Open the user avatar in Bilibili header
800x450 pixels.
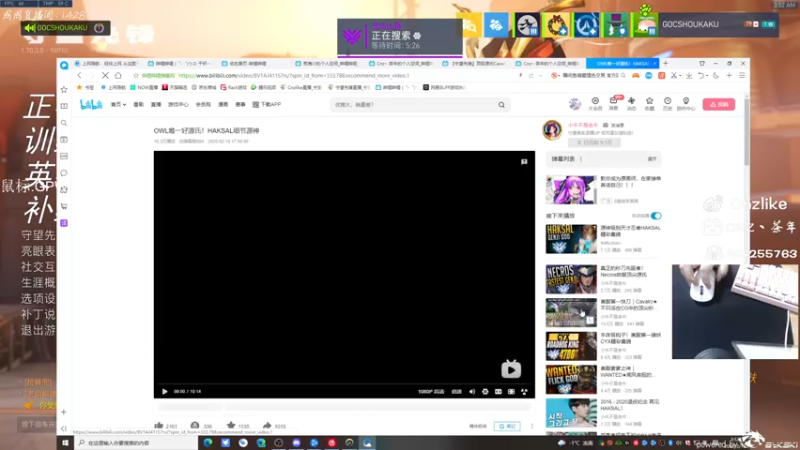575,104
